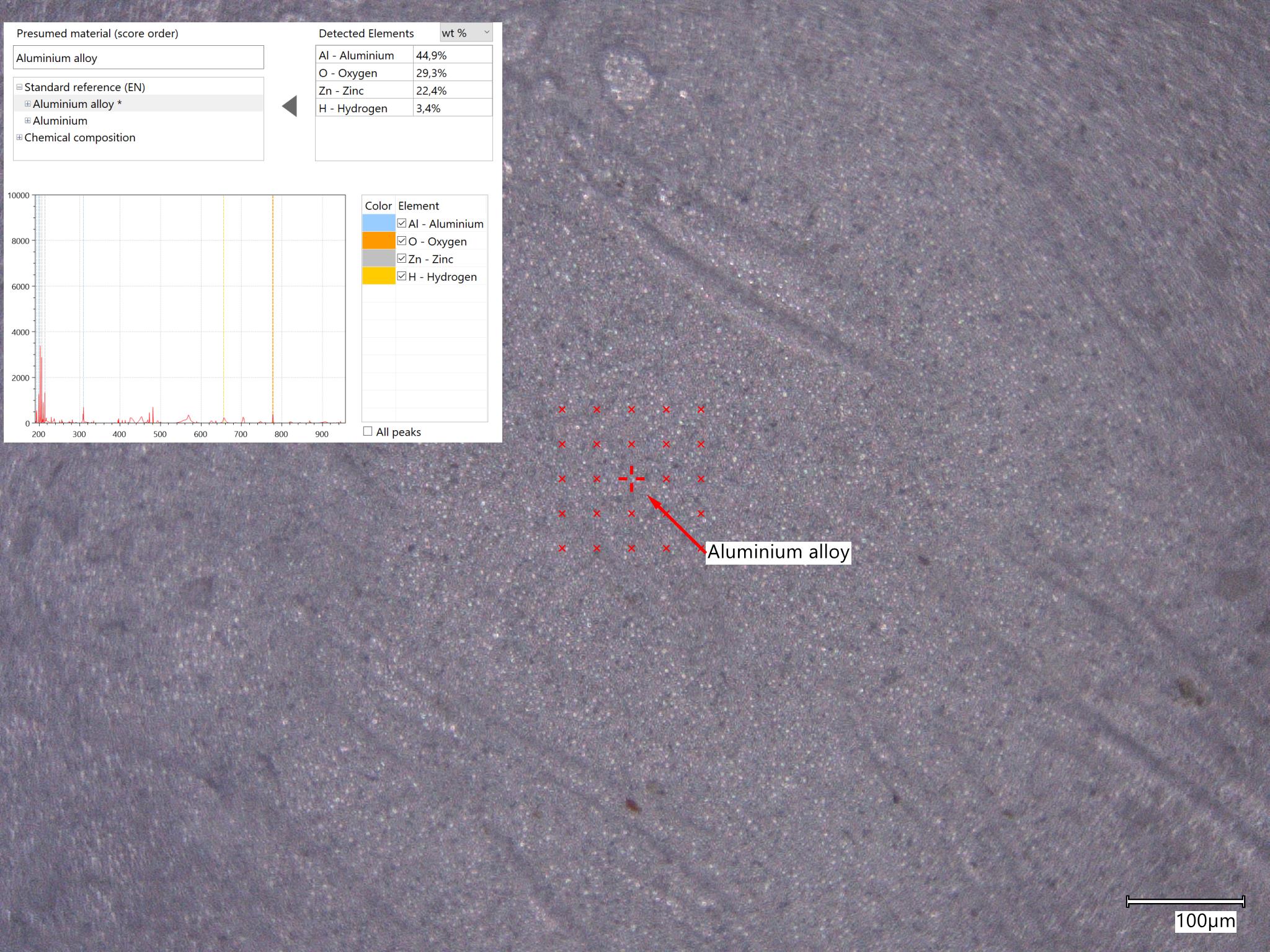Expand the Chemical composition node
This screenshot has height=952, width=1270.
coord(19,138)
